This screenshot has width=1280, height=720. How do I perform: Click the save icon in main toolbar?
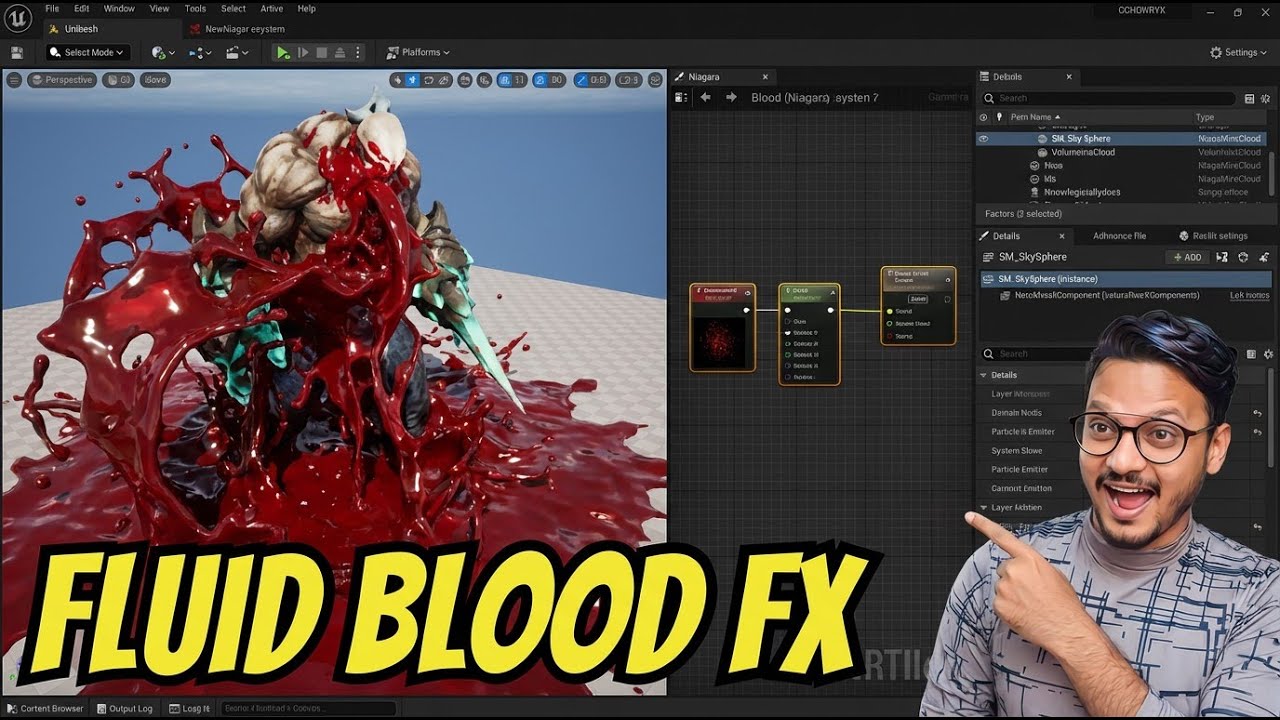pyautogui.click(x=17, y=52)
